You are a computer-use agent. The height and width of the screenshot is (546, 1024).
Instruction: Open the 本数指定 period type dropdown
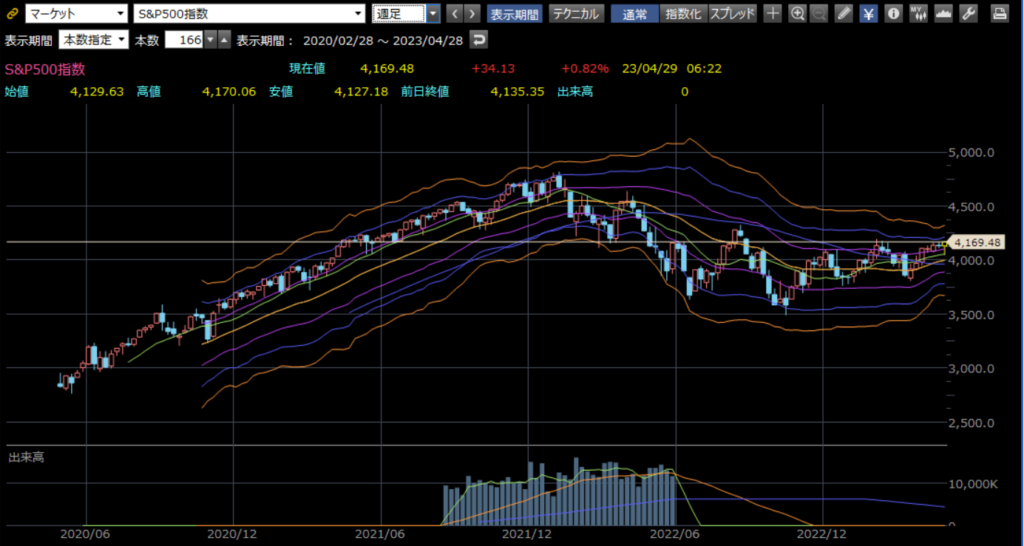point(94,40)
